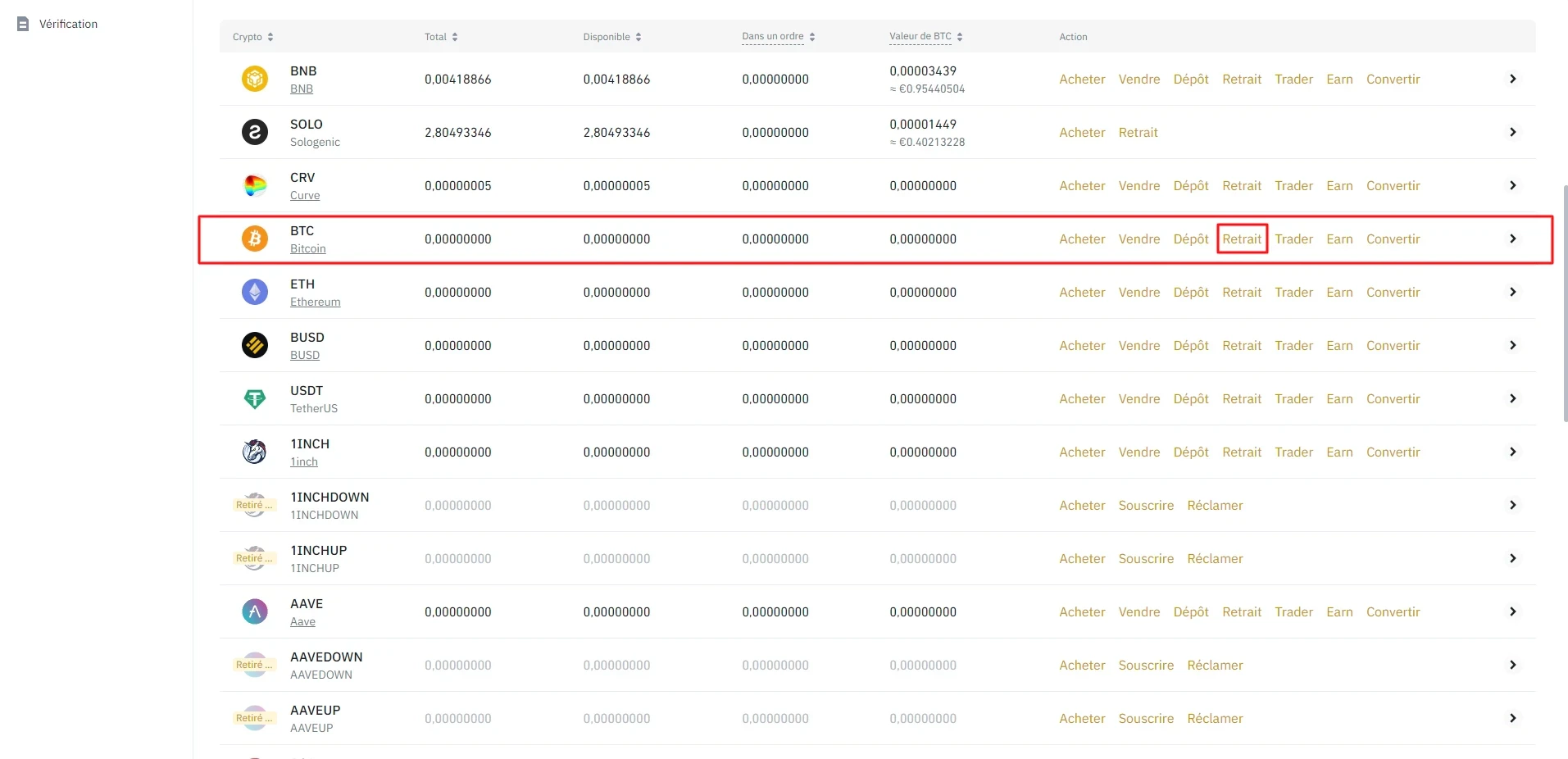Click the page vertical scrollbar thumb
The image size is (1568, 759).
tap(1565, 303)
